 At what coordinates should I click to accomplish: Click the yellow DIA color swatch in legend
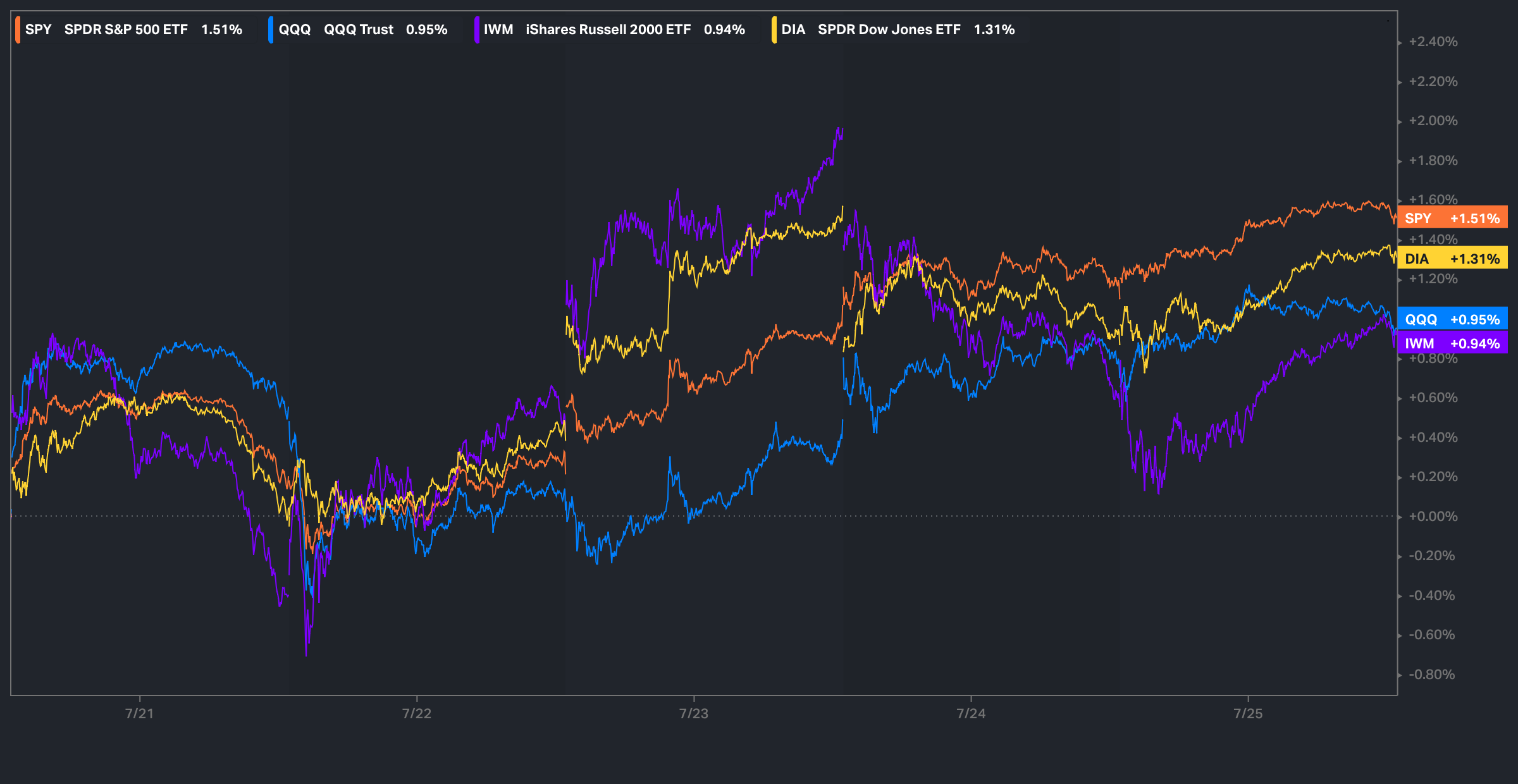pos(774,30)
